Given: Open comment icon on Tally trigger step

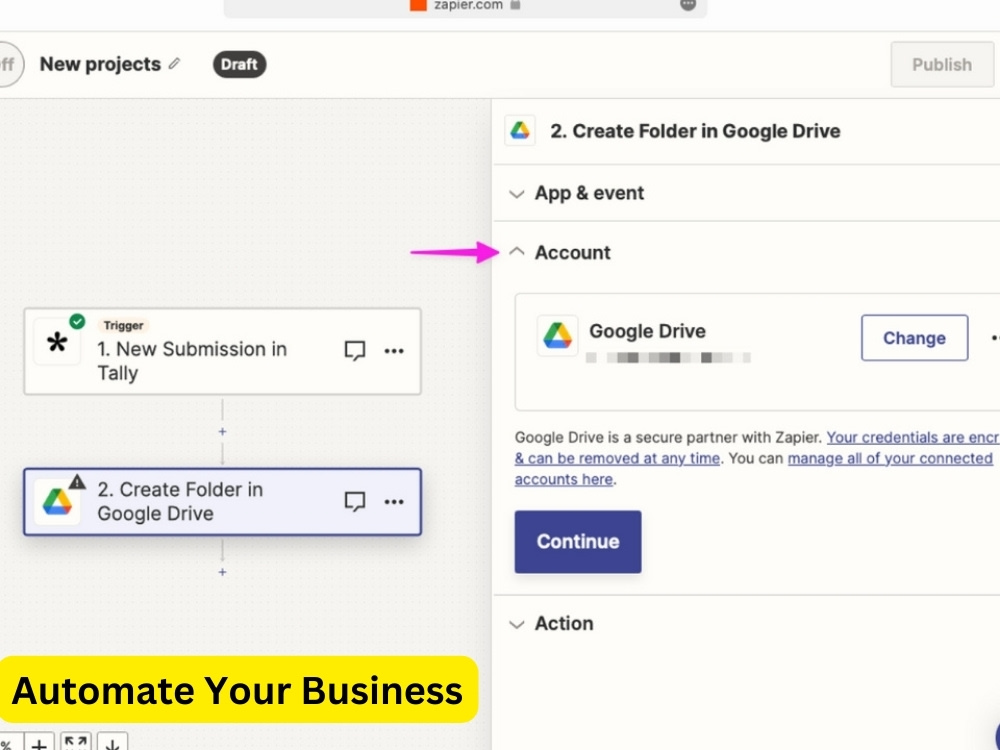Looking at the screenshot, I should pyautogui.click(x=355, y=351).
